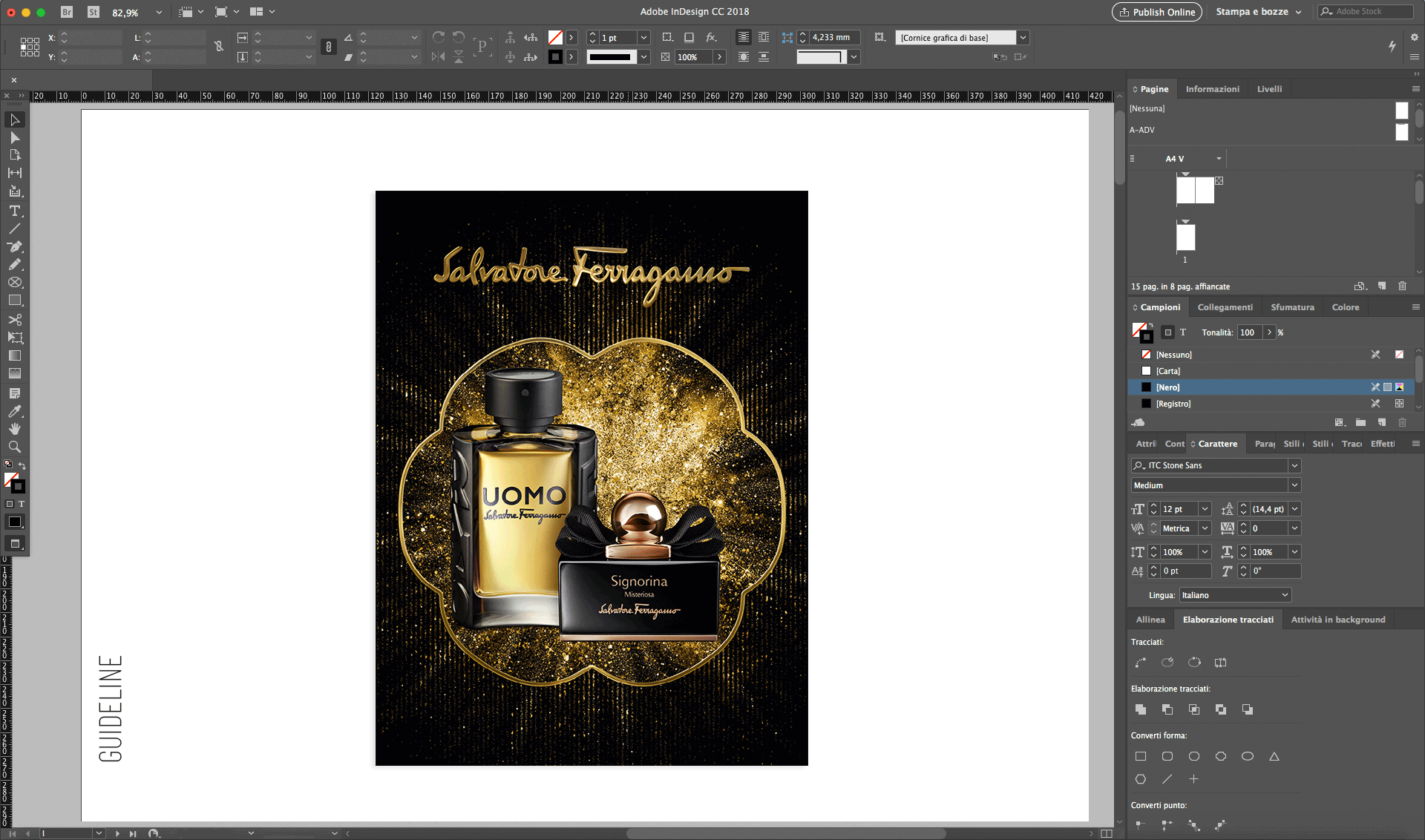Switch to Sfumatura tab

pos(1292,307)
